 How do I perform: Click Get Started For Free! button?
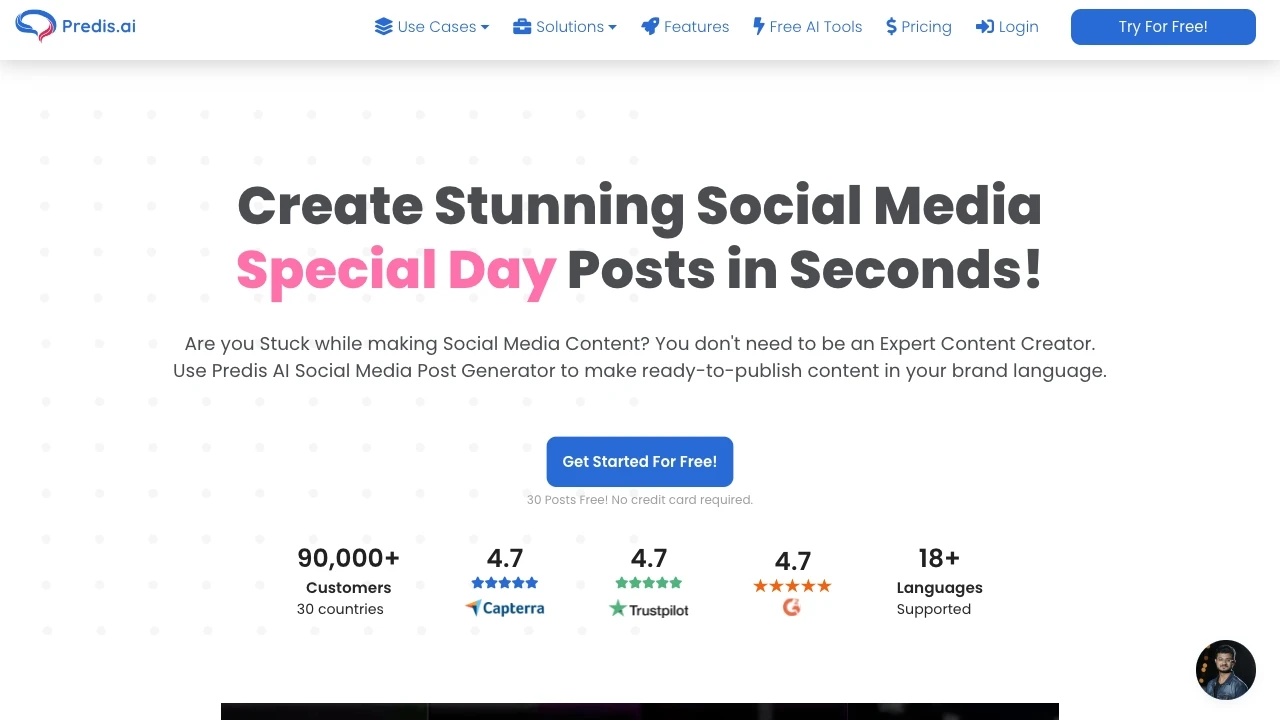(640, 462)
